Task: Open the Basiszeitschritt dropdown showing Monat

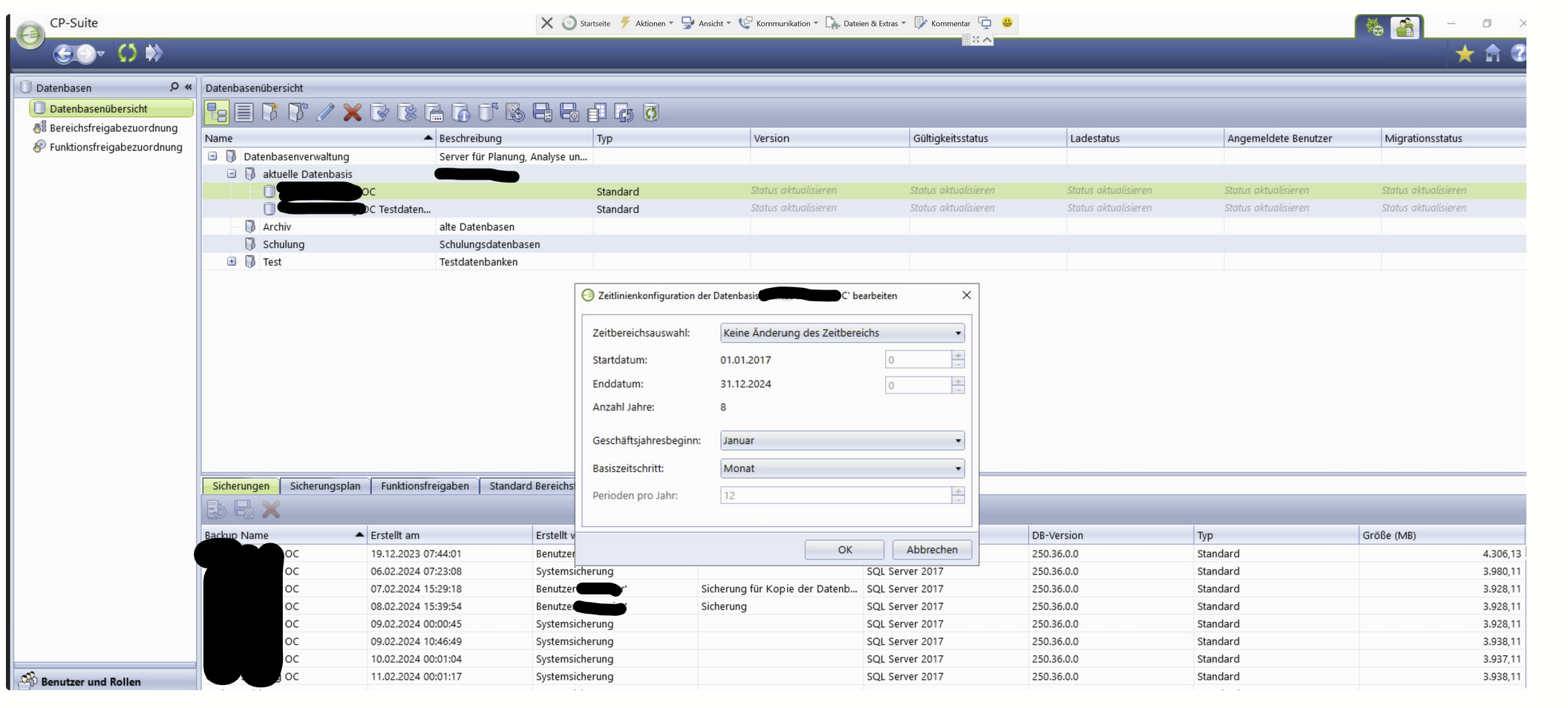Action: point(842,469)
